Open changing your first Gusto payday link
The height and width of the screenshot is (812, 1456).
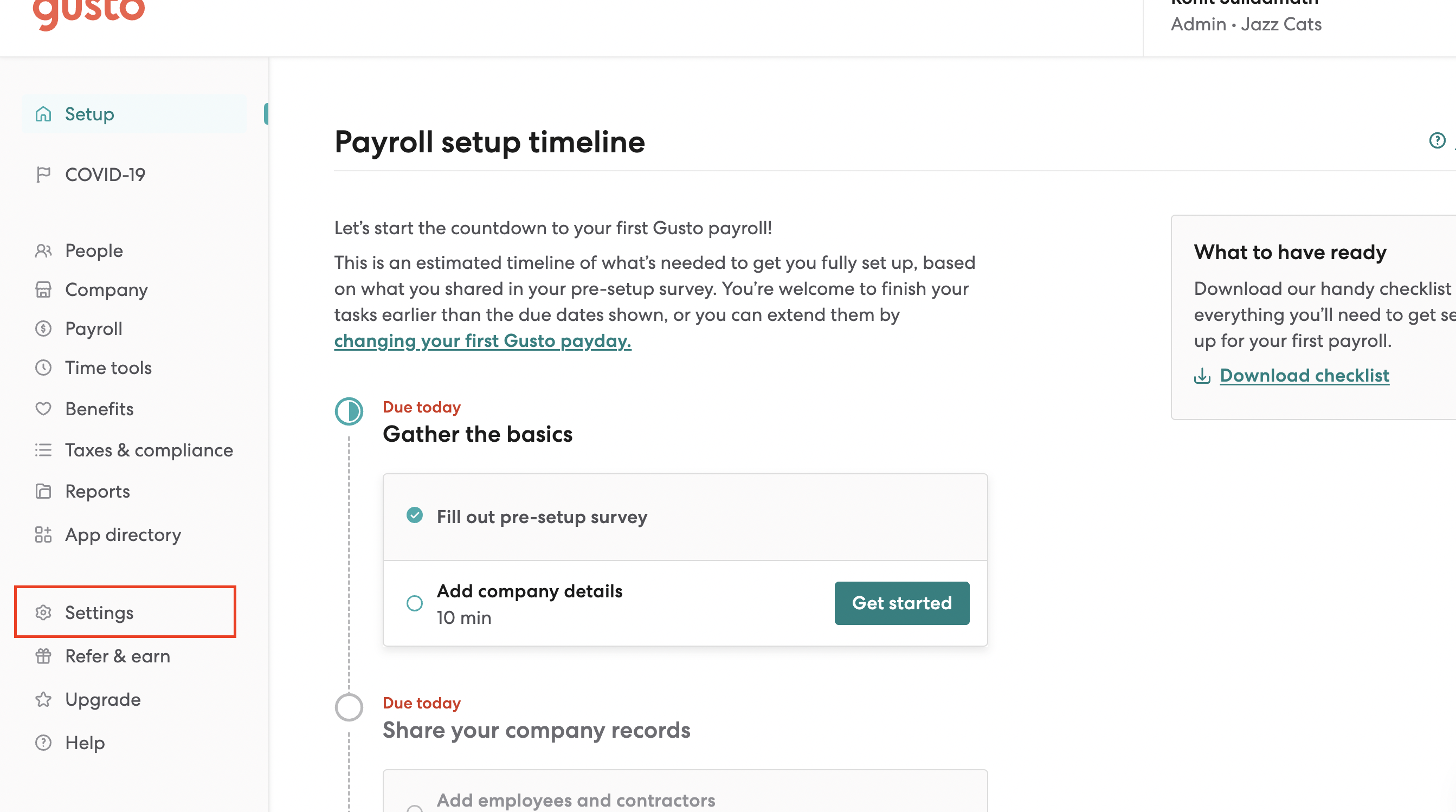point(482,341)
